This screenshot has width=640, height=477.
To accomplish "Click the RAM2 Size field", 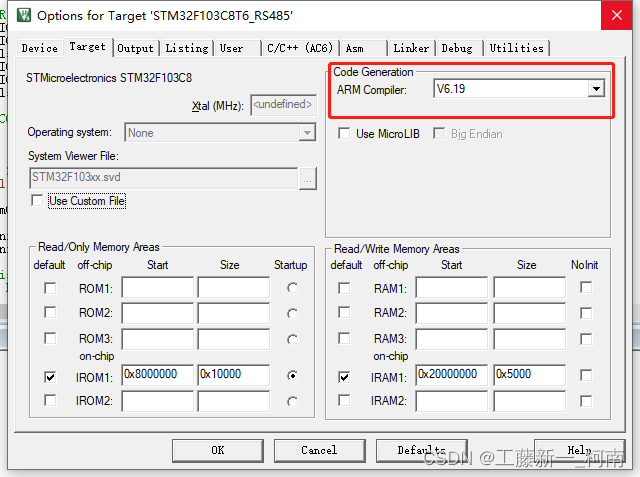I will pos(529,313).
